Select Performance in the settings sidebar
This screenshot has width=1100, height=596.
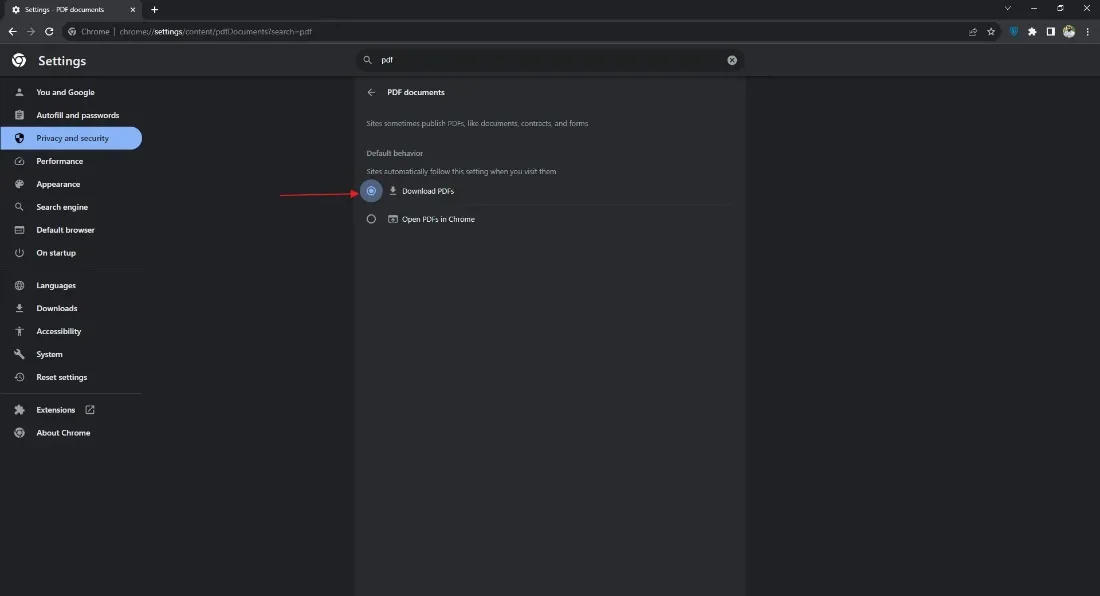pyautogui.click(x=58, y=161)
